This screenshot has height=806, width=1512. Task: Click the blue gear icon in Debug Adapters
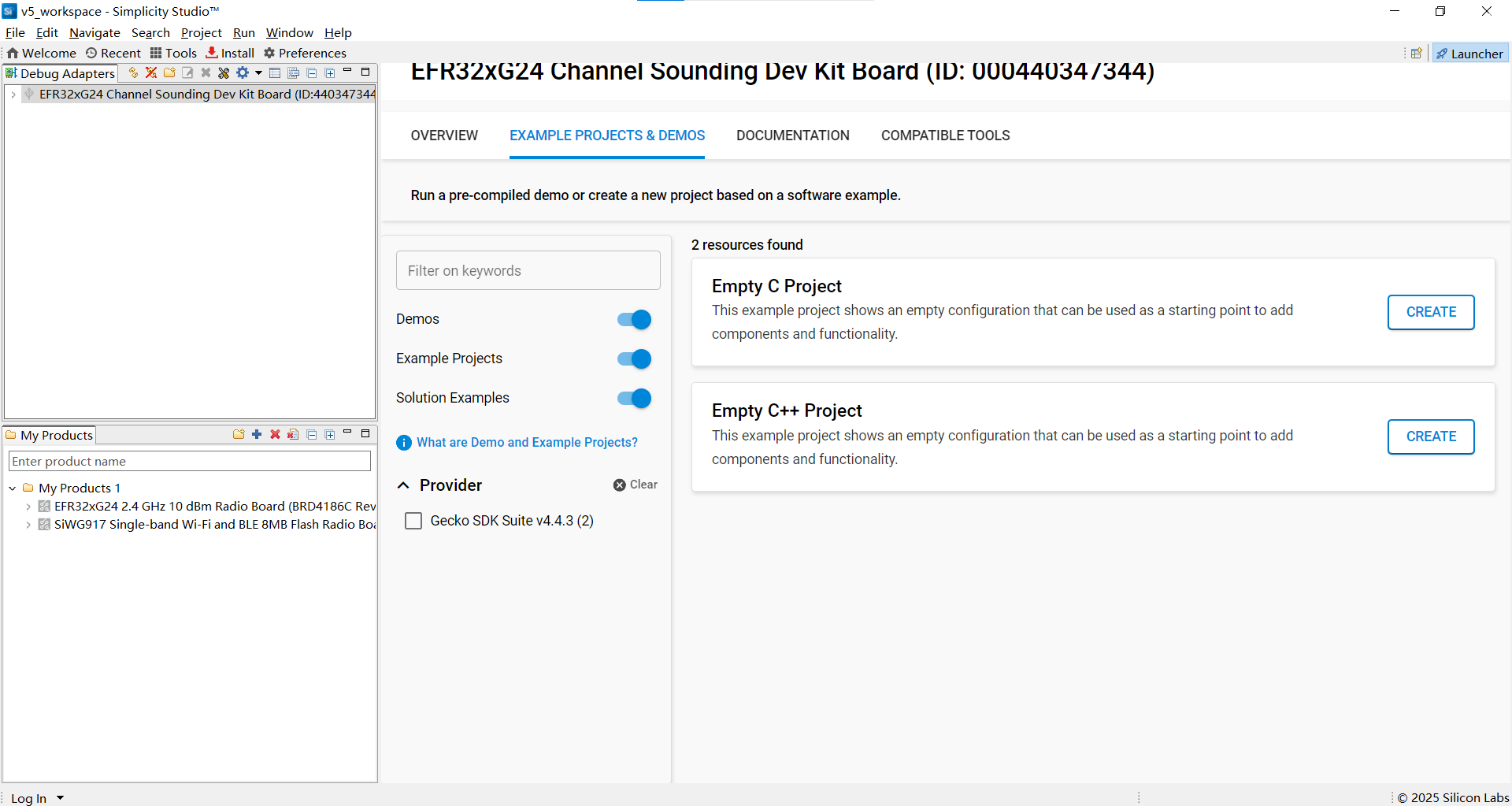243,72
